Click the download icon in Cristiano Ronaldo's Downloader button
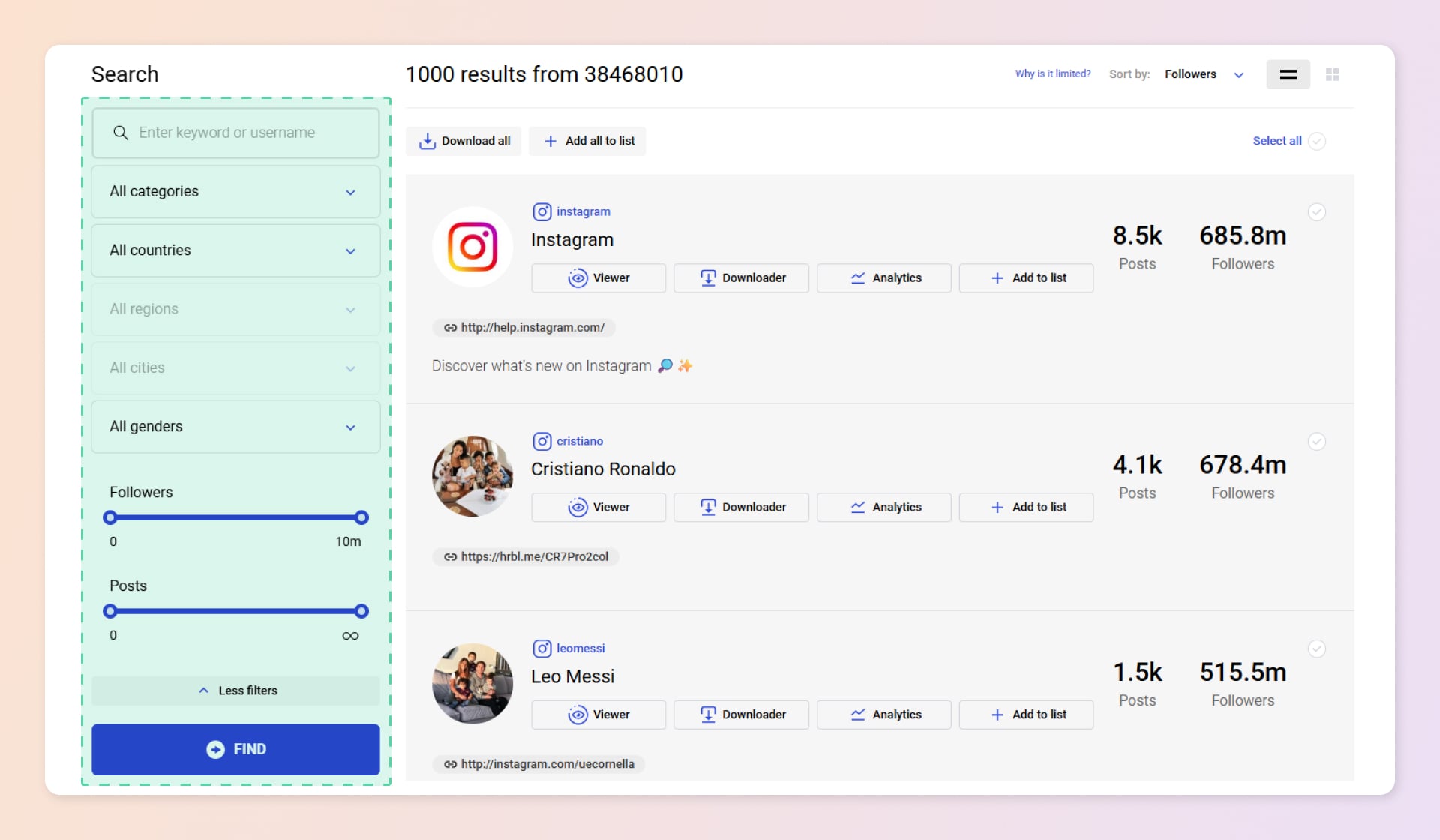This screenshot has width=1440, height=840. click(x=707, y=508)
